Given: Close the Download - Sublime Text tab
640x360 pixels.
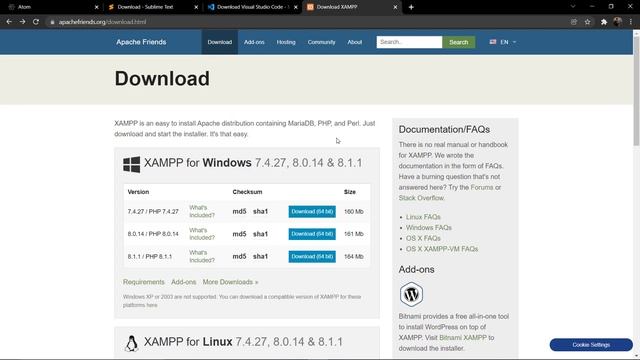Looking at the screenshot, I should [196, 7].
